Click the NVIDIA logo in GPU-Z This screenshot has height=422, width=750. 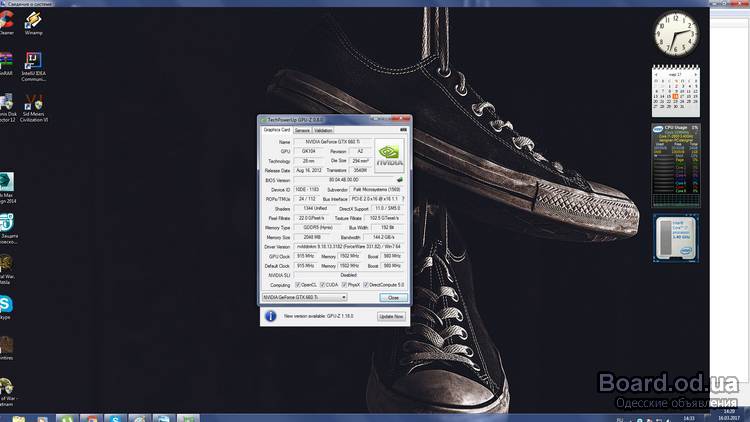[389, 155]
